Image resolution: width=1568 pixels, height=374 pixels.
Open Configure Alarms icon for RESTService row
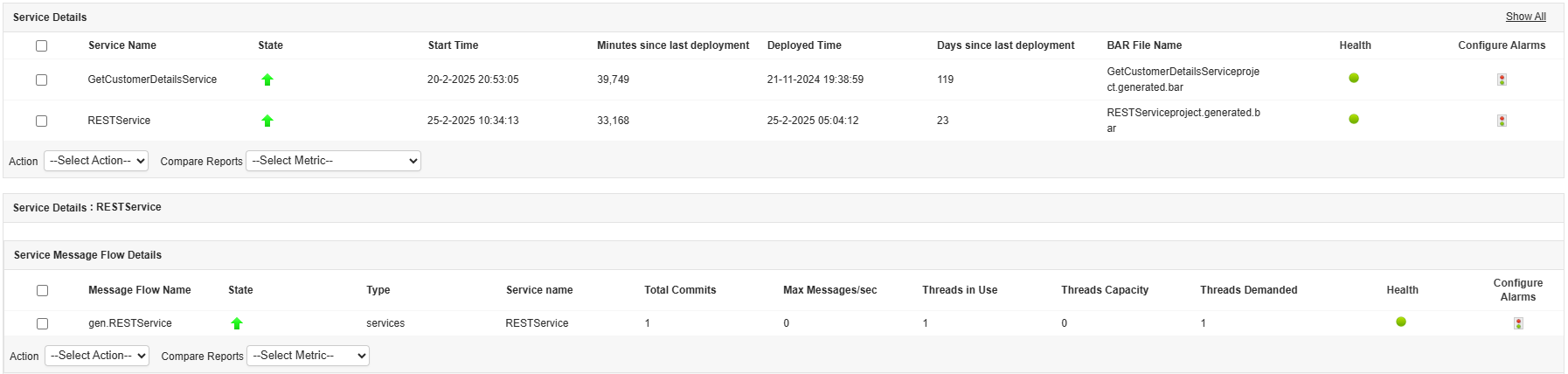point(1502,121)
